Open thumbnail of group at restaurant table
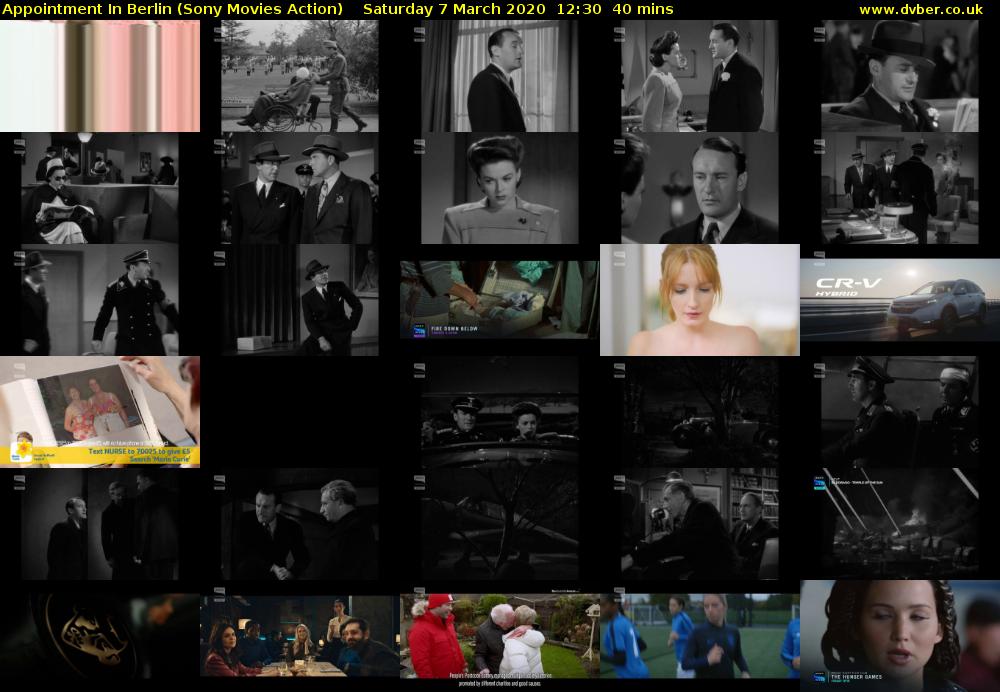The image size is (1000, 692). [x=300, y=636]
